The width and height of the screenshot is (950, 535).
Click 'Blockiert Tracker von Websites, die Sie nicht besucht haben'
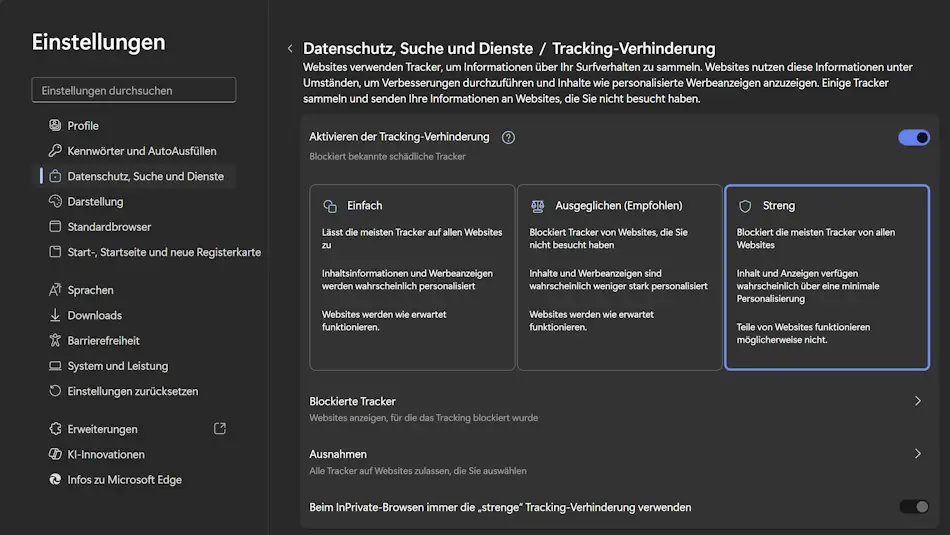608,238
